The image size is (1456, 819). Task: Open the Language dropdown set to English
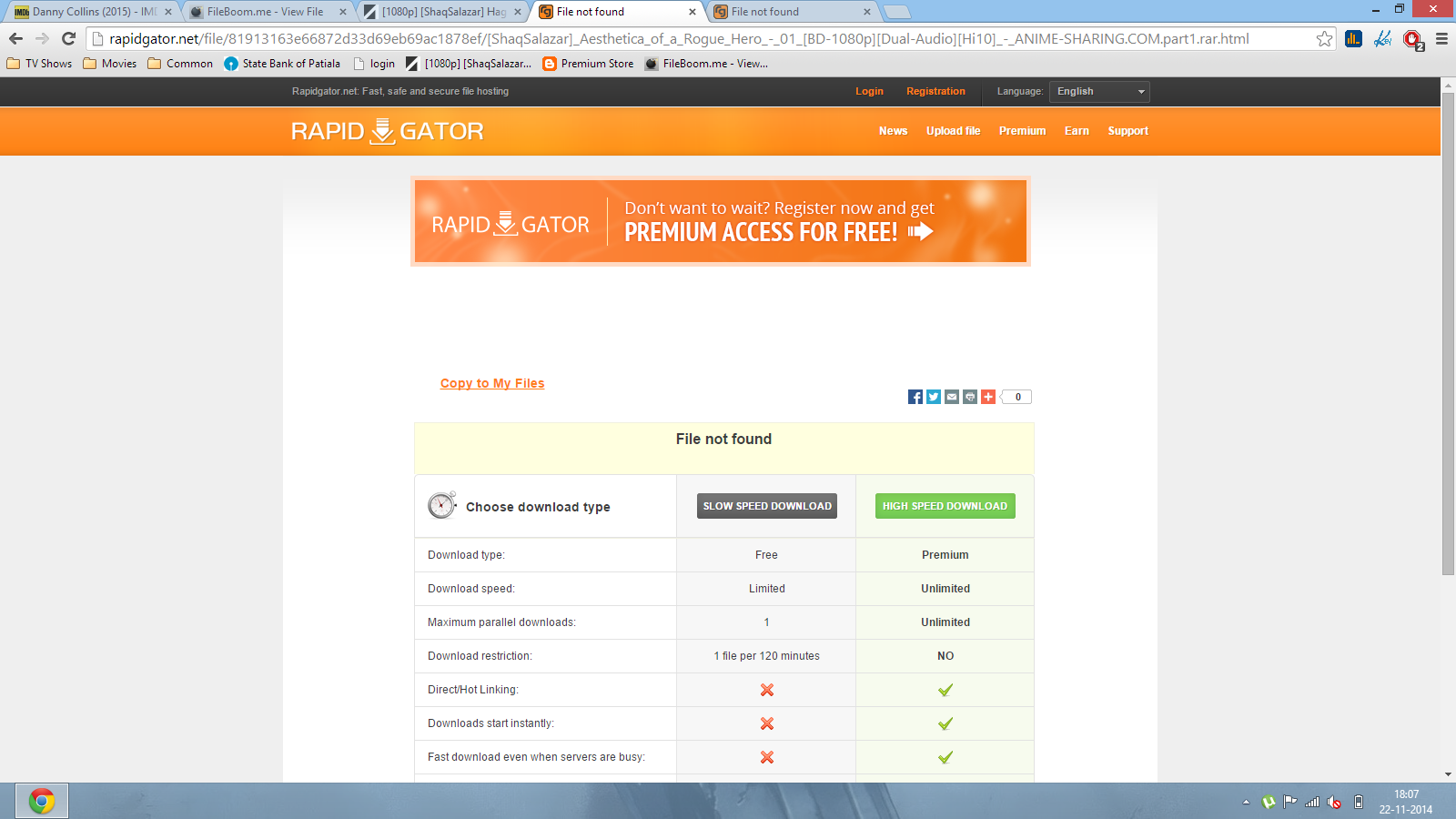tap(1099, 92)
